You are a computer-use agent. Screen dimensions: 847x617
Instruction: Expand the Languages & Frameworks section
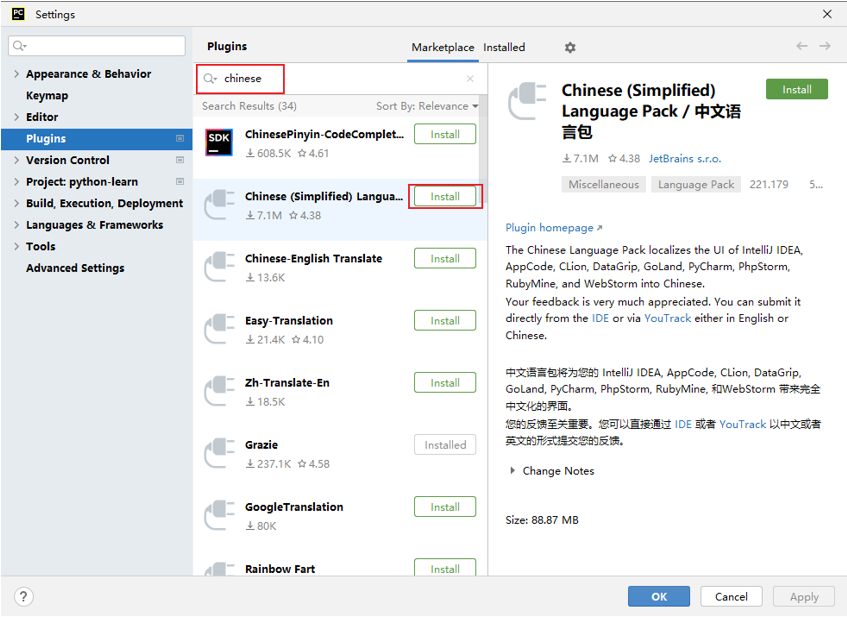tap(16, 225)
